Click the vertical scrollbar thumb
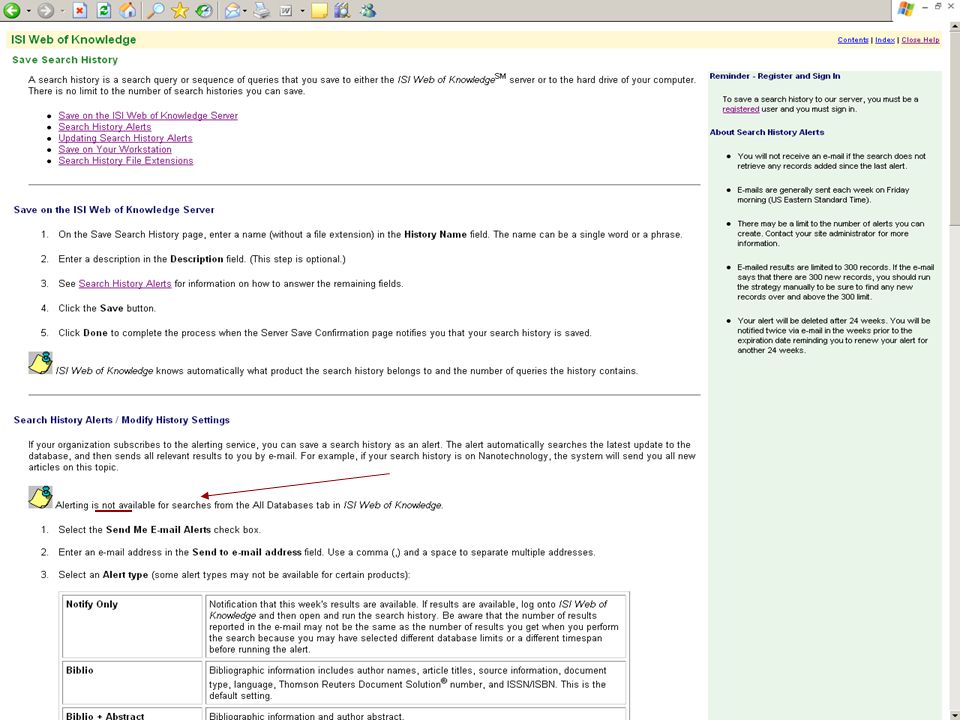960x720 pixels. point(954,130)
